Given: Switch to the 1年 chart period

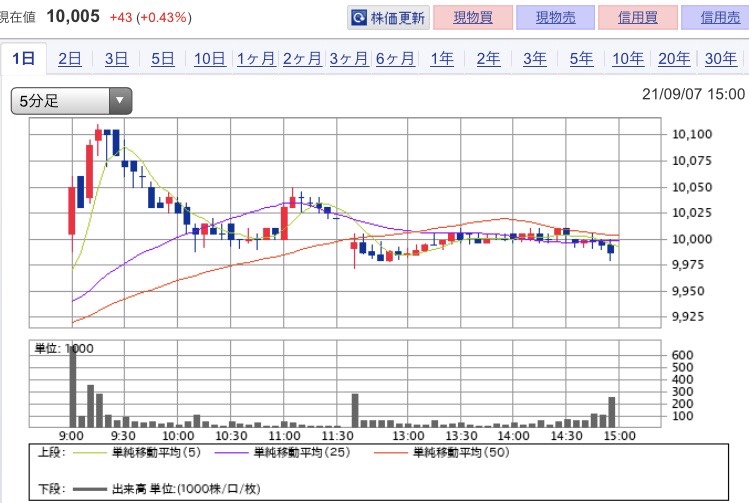Looking at the screenshot, I should pos(442,59).
